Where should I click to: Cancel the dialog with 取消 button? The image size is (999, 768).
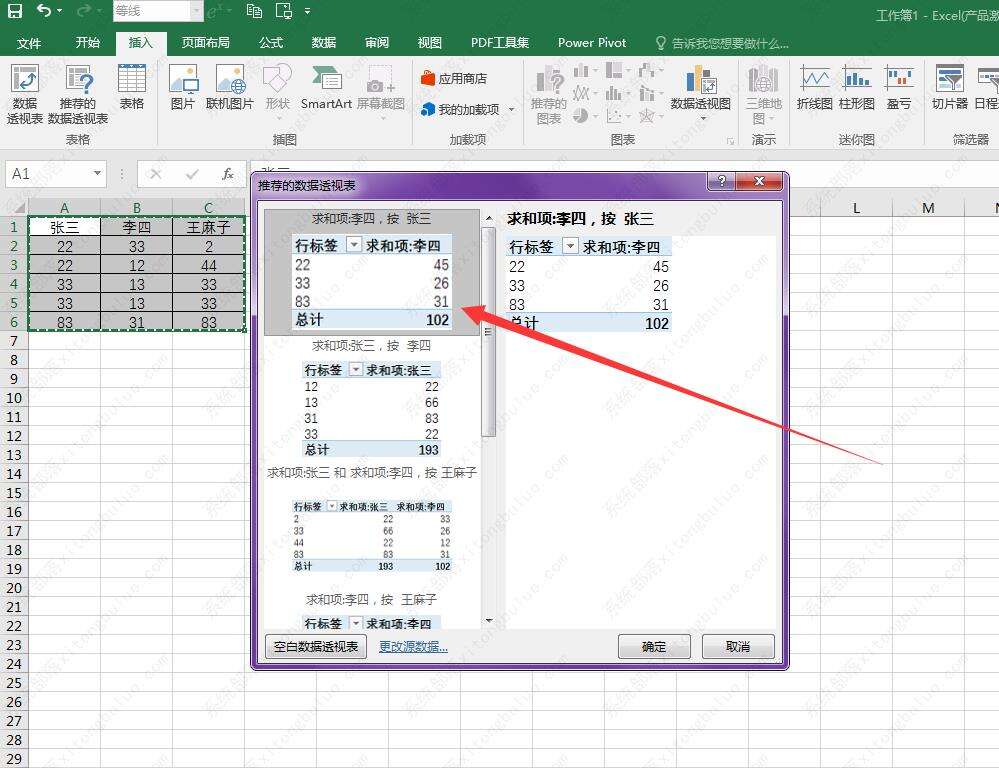pos(738,646)
